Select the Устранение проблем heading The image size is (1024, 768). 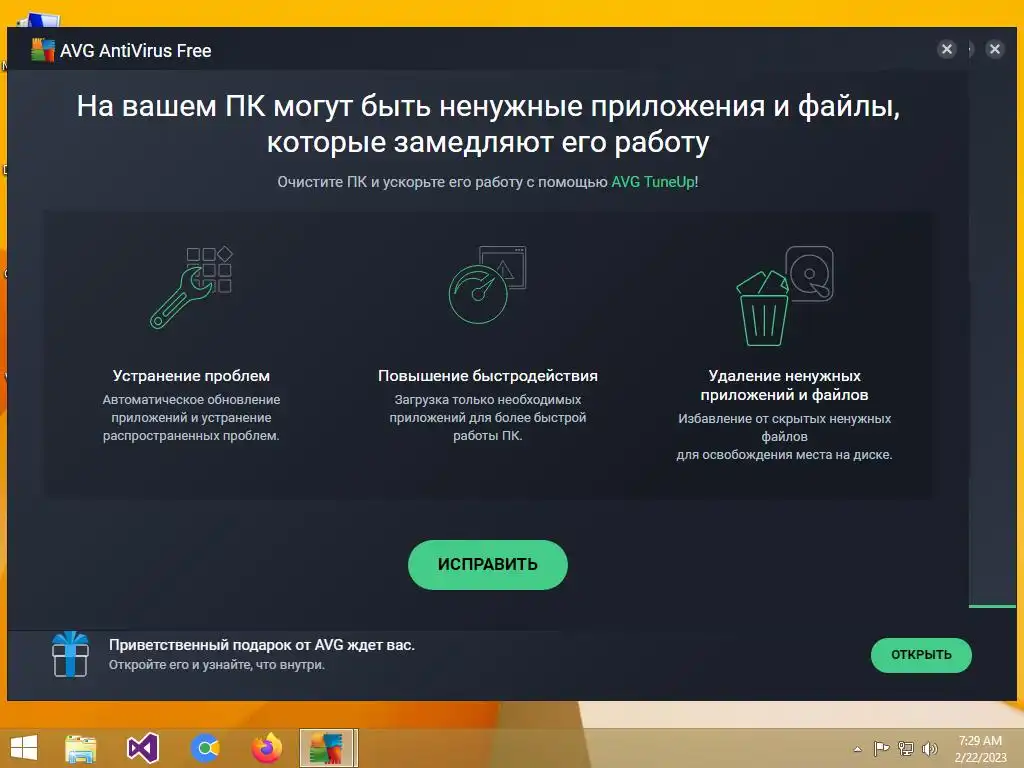coord(191,376)
